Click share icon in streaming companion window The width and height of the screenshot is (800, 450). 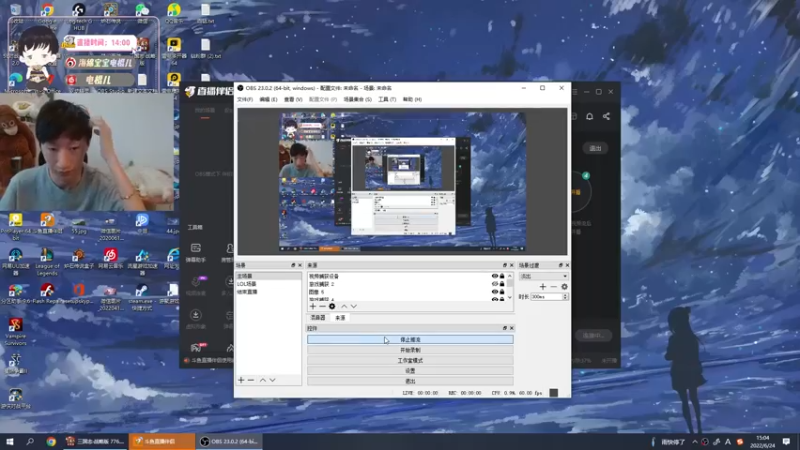606,116
